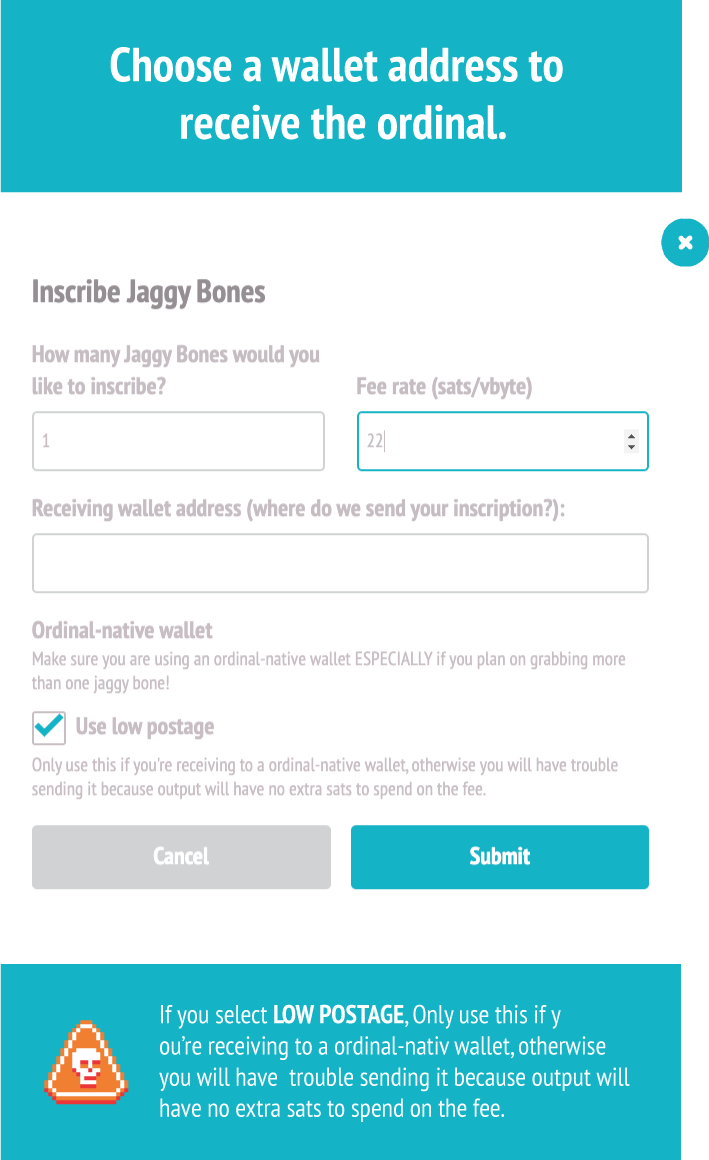This screenshot has height=1160, width=709.
Task: Click the checked low postage checkbox
Action: click(48, 728)
